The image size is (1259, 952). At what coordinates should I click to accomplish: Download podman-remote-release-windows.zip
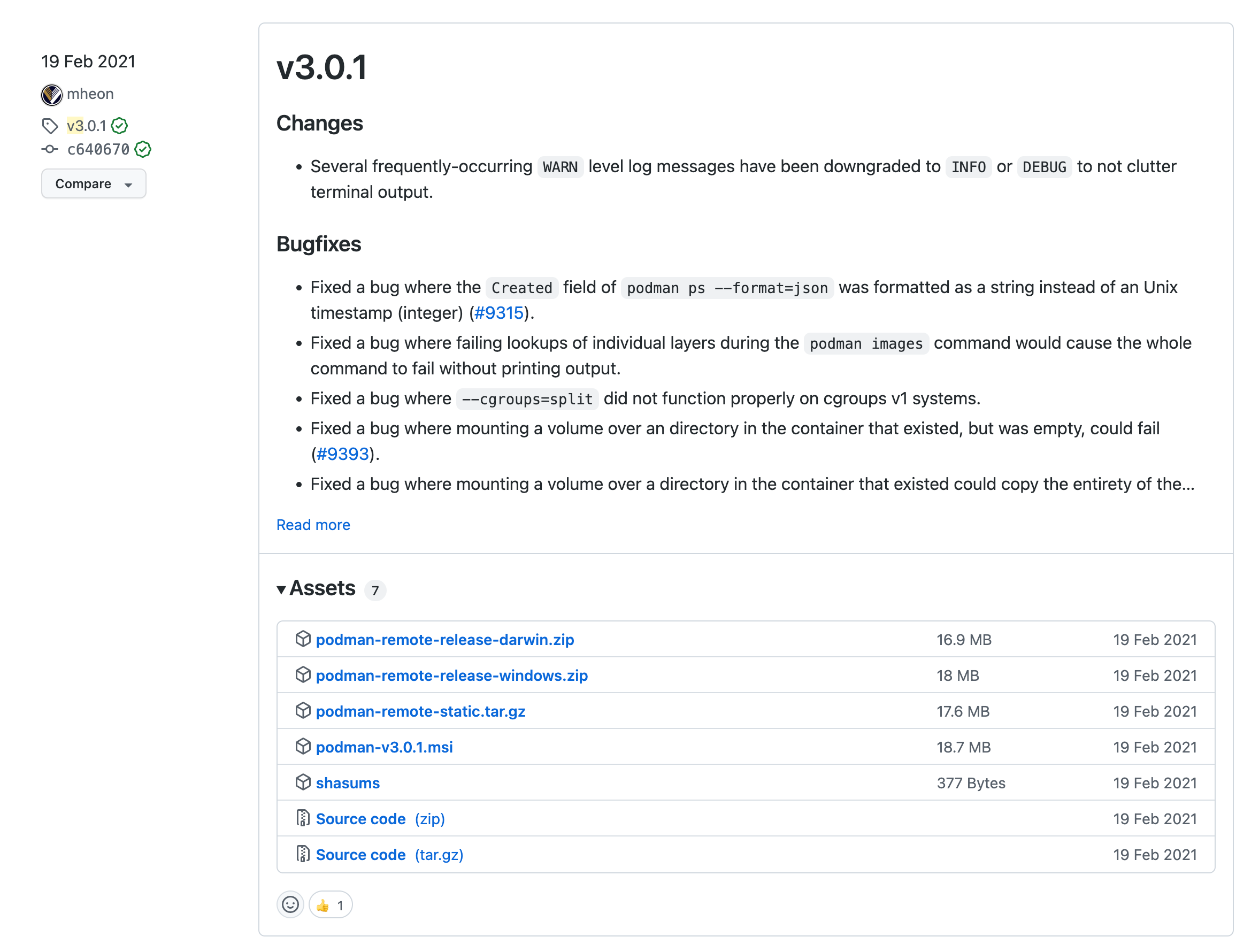click(451, 675)
